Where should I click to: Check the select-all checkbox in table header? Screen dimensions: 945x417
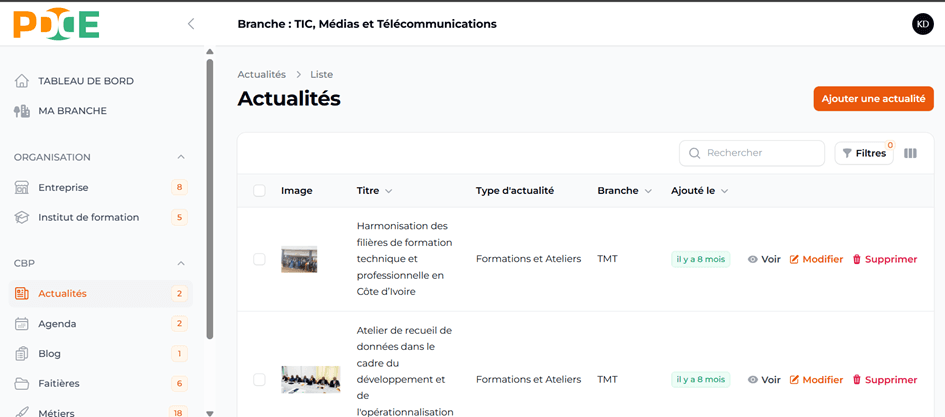(x=259, y=191)
